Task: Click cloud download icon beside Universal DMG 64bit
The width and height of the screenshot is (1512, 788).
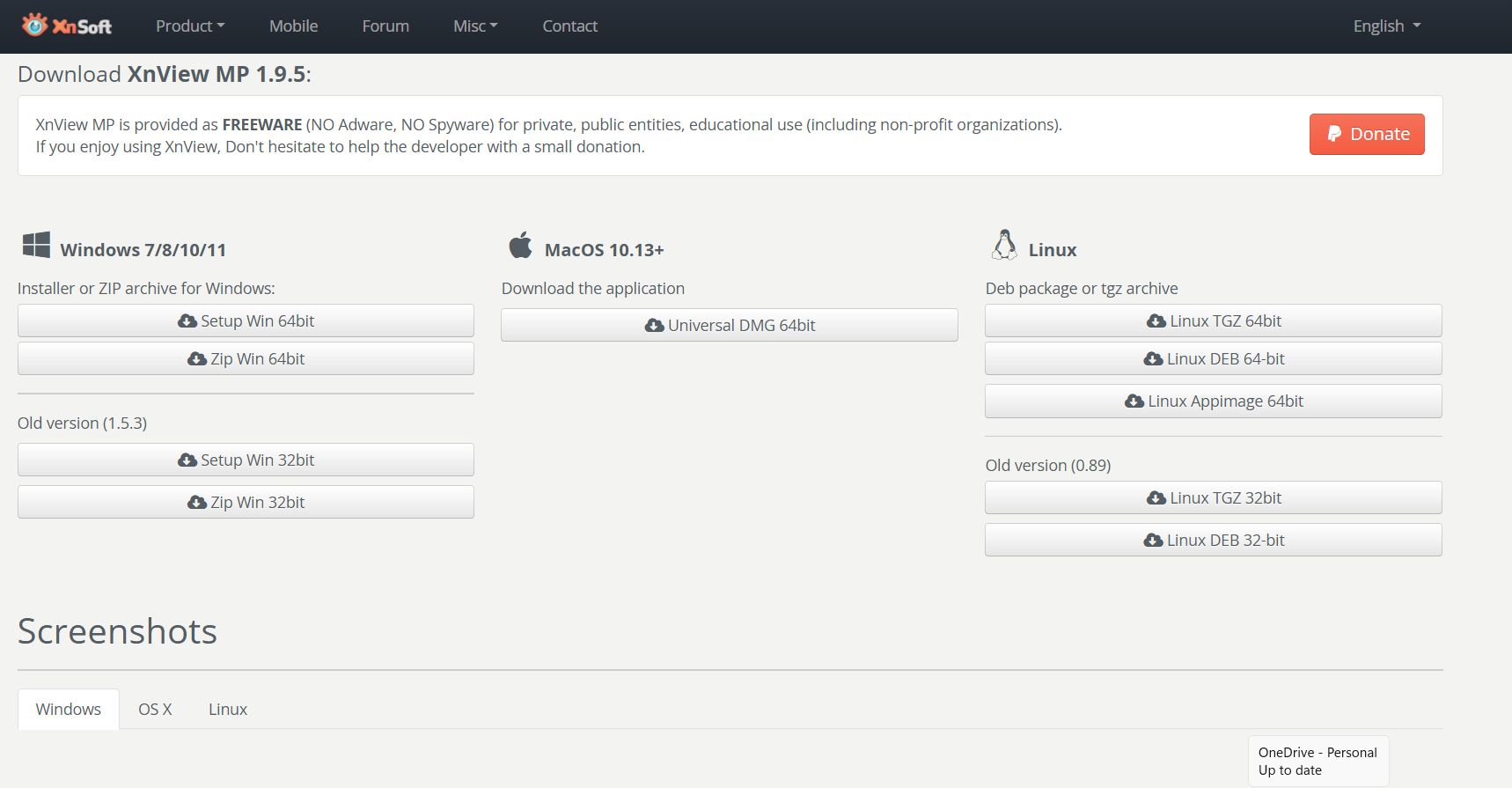Action: [654, 326]
